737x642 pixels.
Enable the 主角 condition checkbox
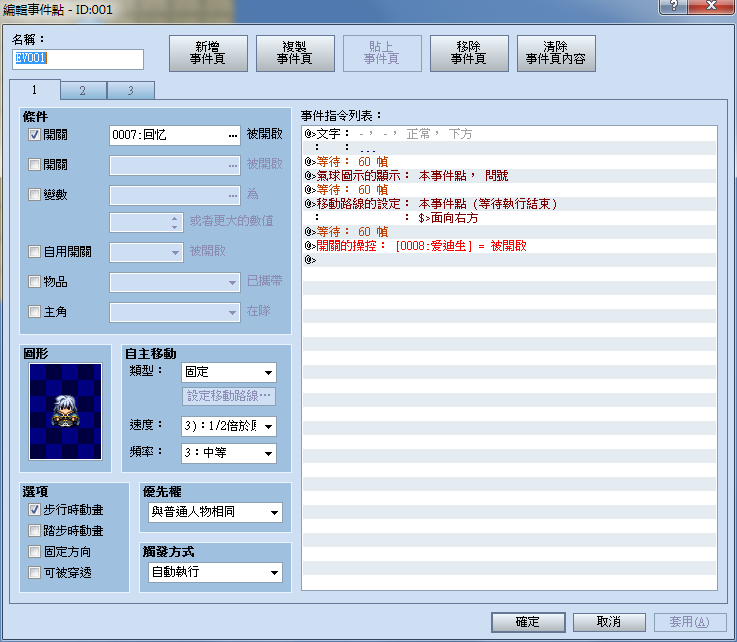tap(34, 312)
